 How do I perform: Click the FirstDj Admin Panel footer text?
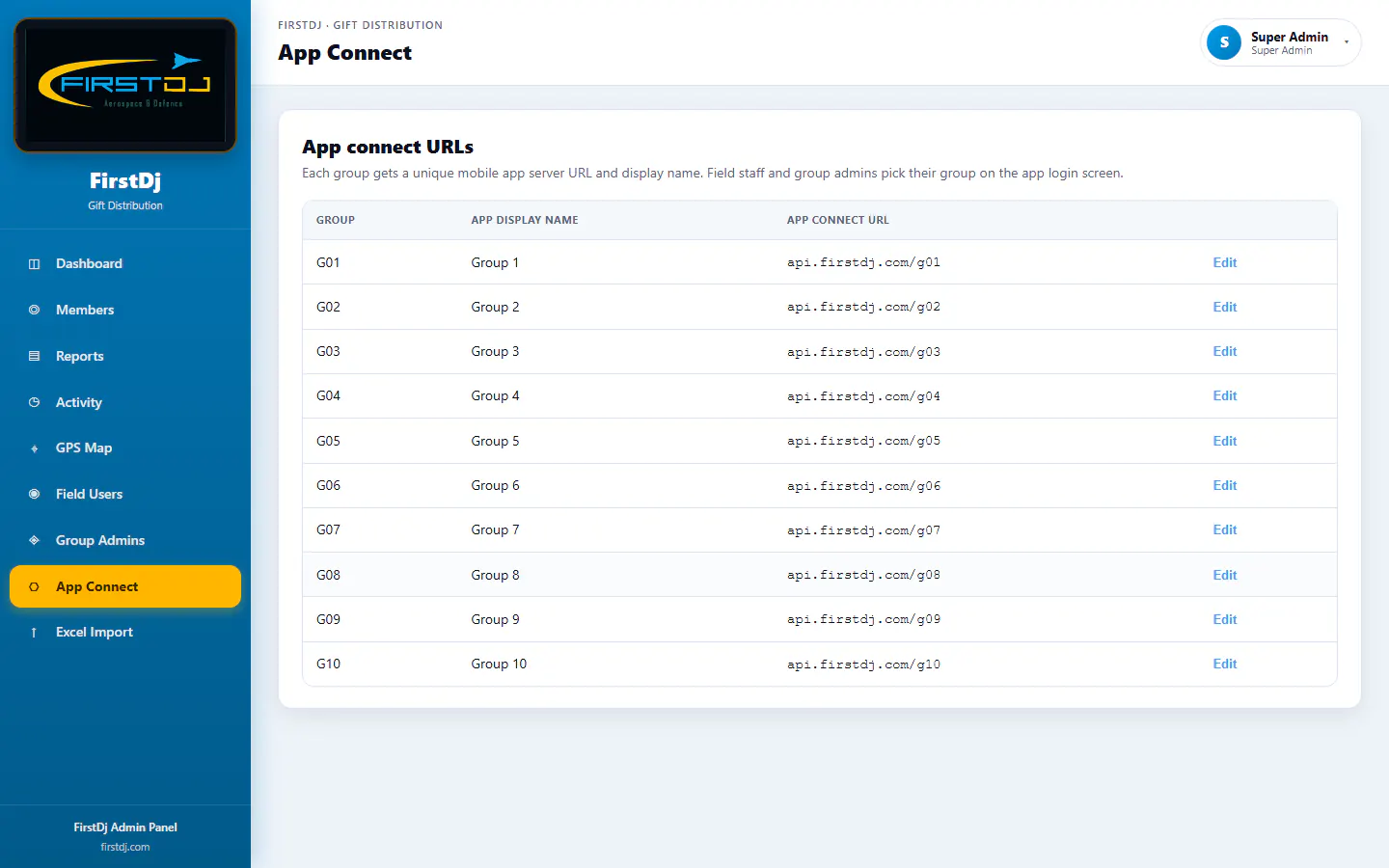[125, 827]
